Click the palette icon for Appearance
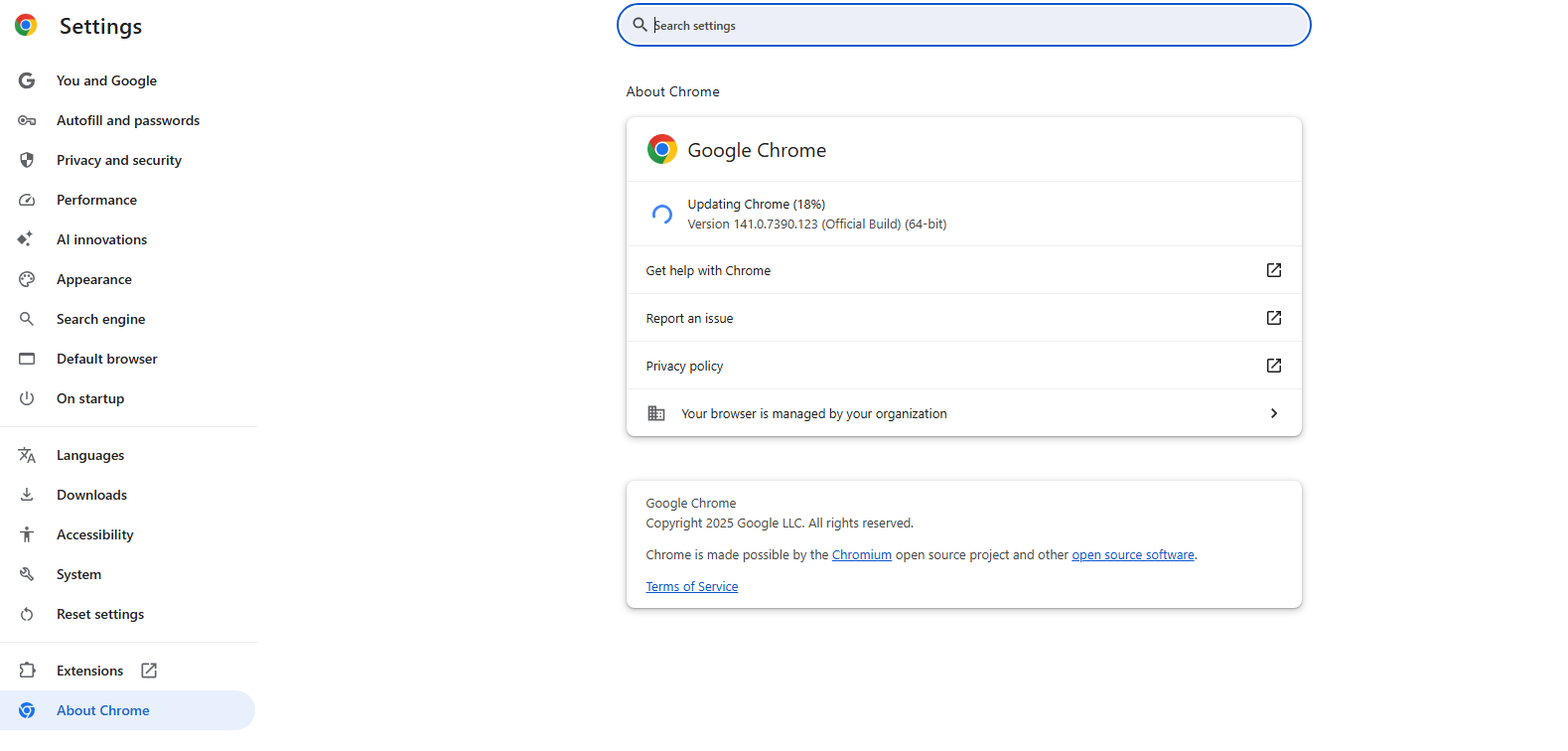This screenshot has height=751, width=1568. click(27, 279)
